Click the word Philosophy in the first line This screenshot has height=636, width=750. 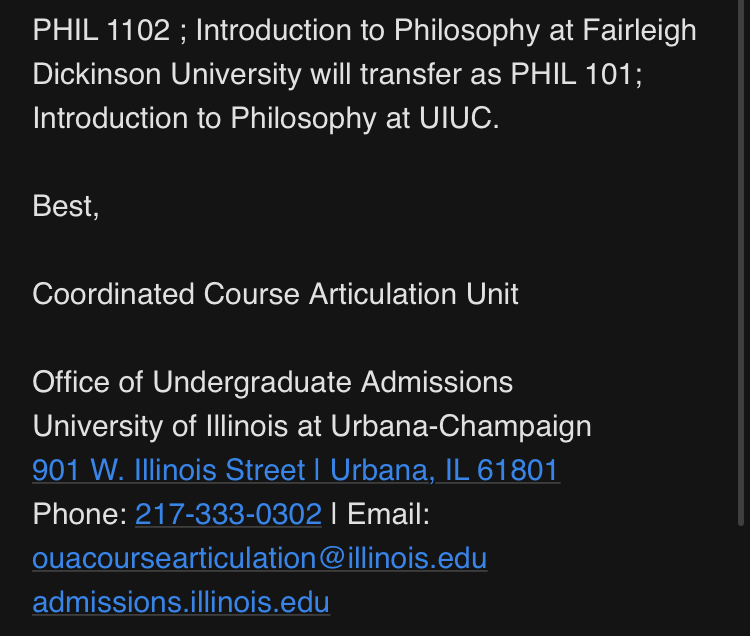467,31
